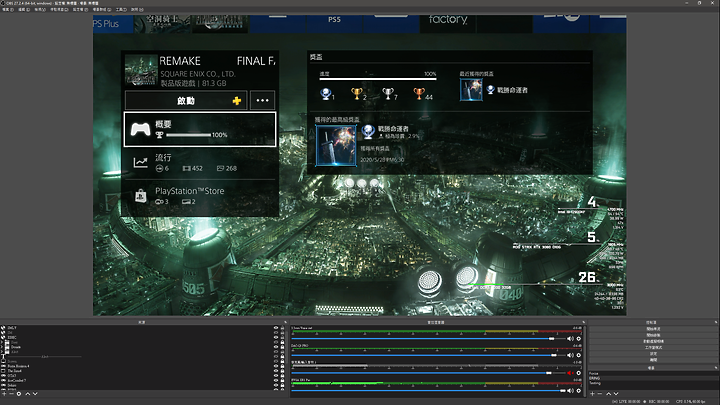Click the 流行 tile in preview

click(200, 163)
